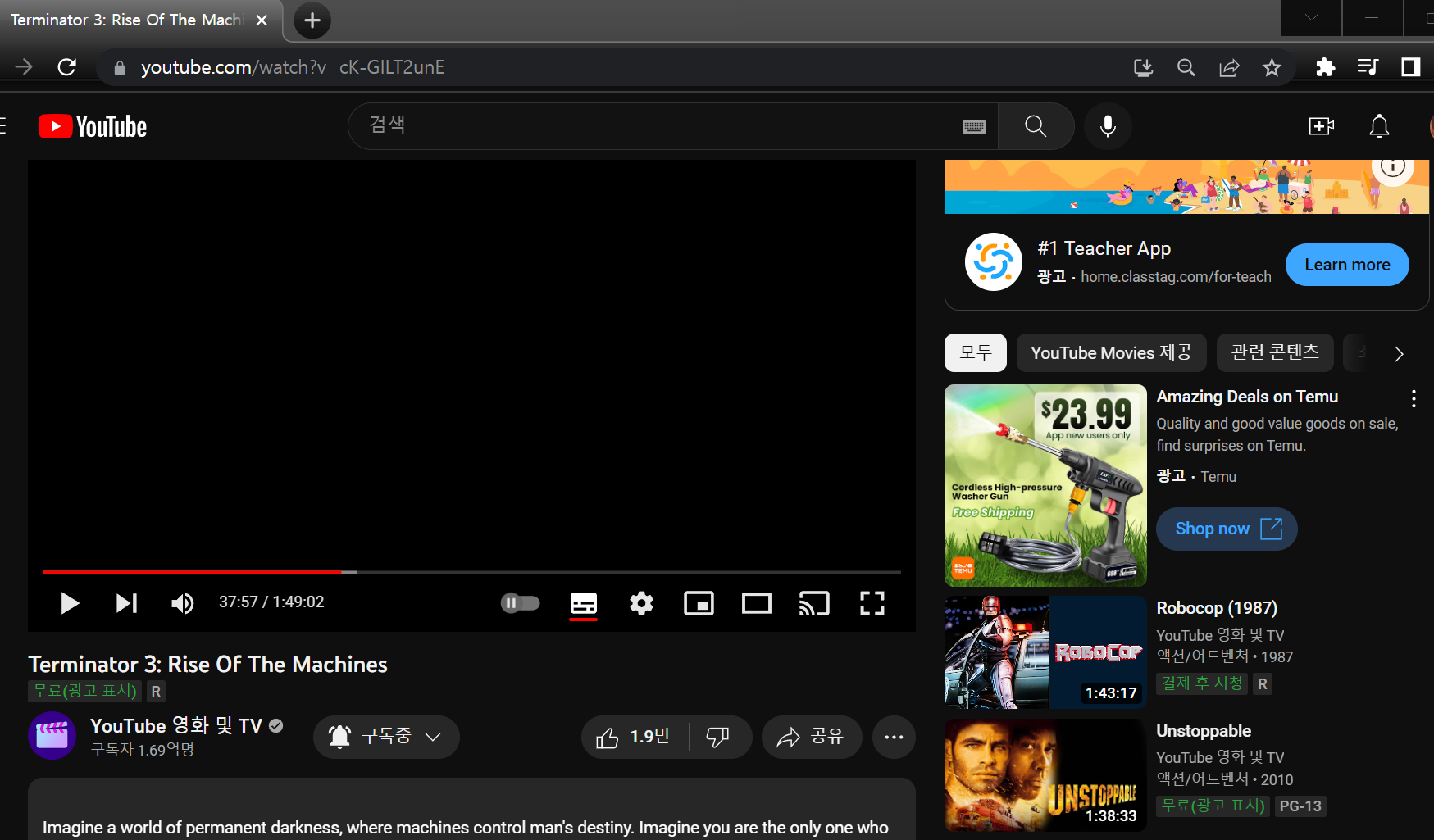Enter fullscreen mode

click(x=872, y=604)
